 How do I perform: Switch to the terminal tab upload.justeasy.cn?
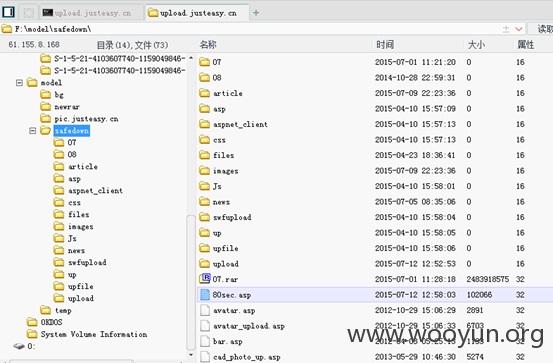tap(87, 13)
